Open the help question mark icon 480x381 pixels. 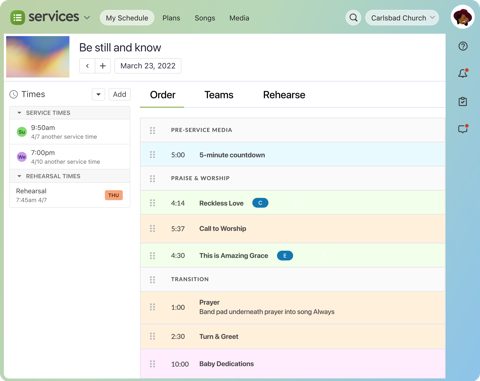463,46
